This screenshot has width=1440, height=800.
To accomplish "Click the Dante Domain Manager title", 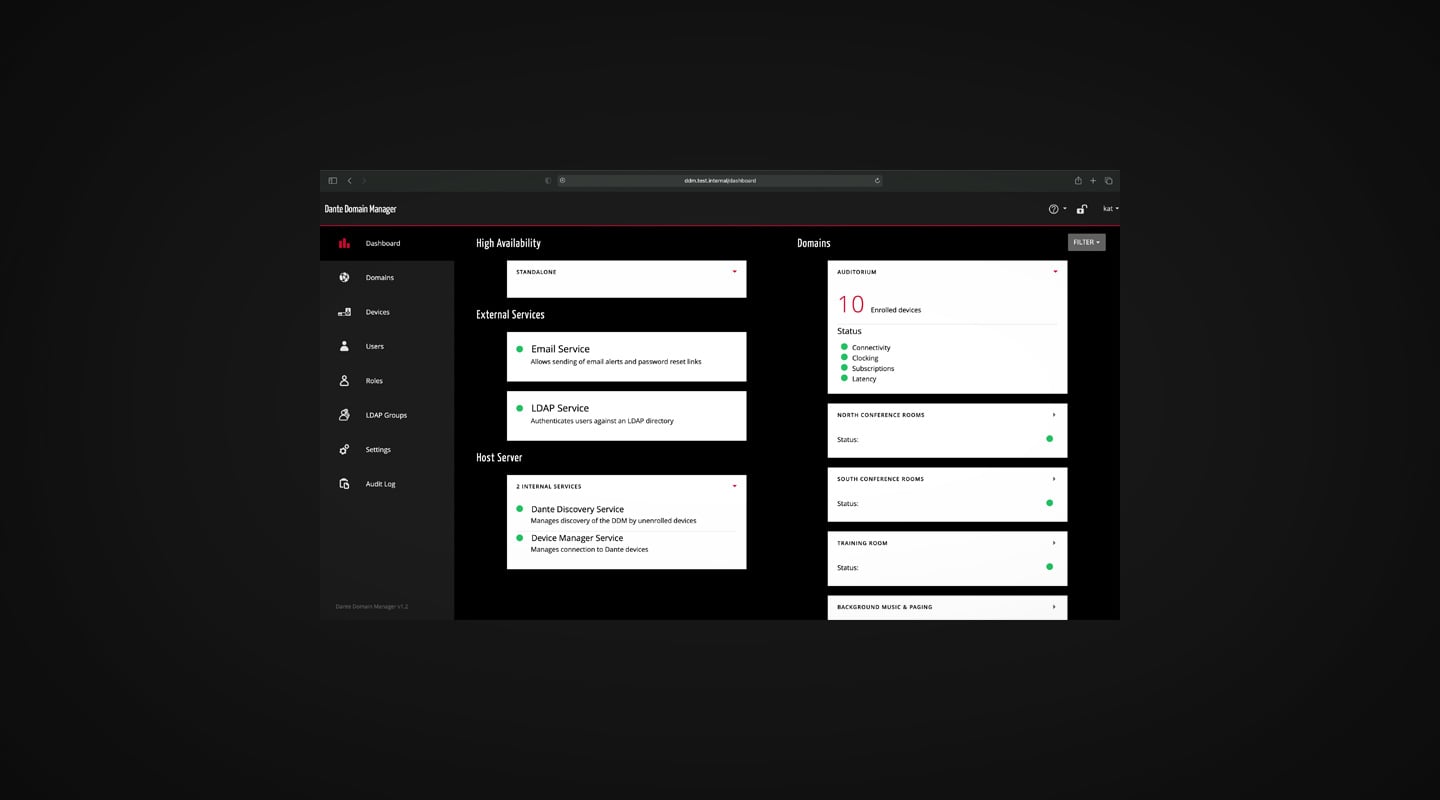I will (361, 209).
